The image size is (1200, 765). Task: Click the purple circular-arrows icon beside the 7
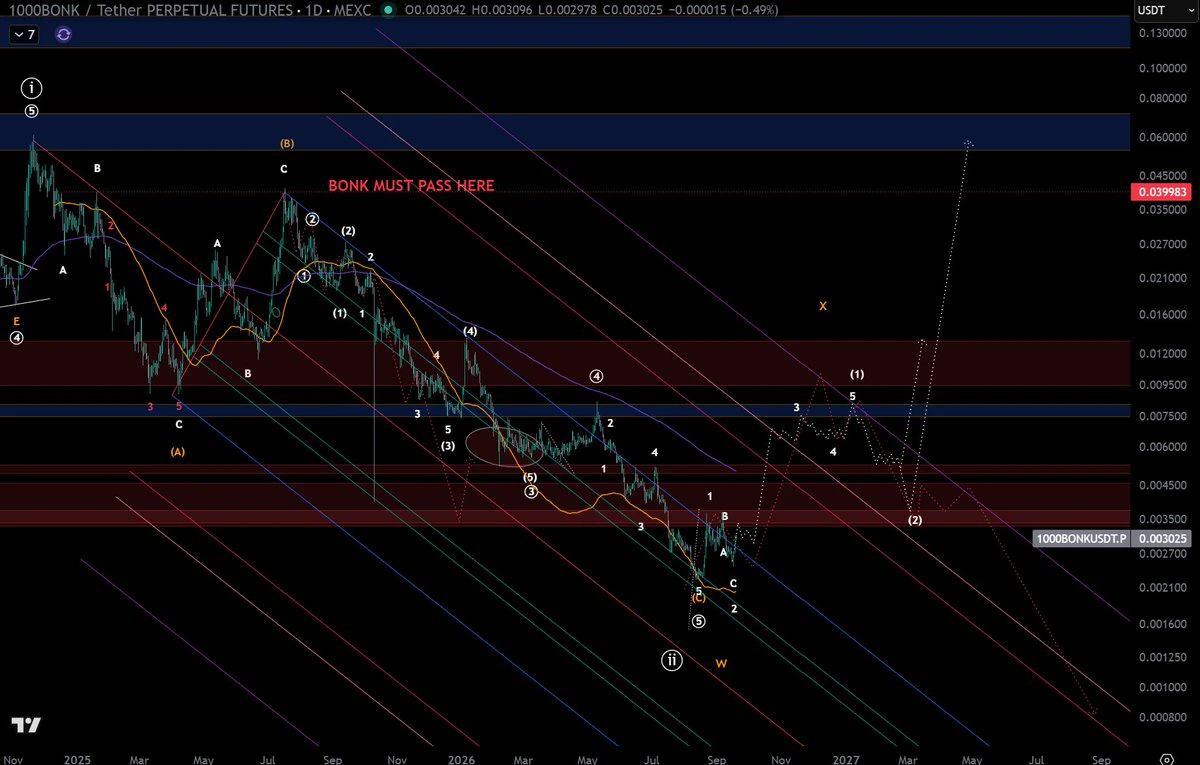click(64, 33)
